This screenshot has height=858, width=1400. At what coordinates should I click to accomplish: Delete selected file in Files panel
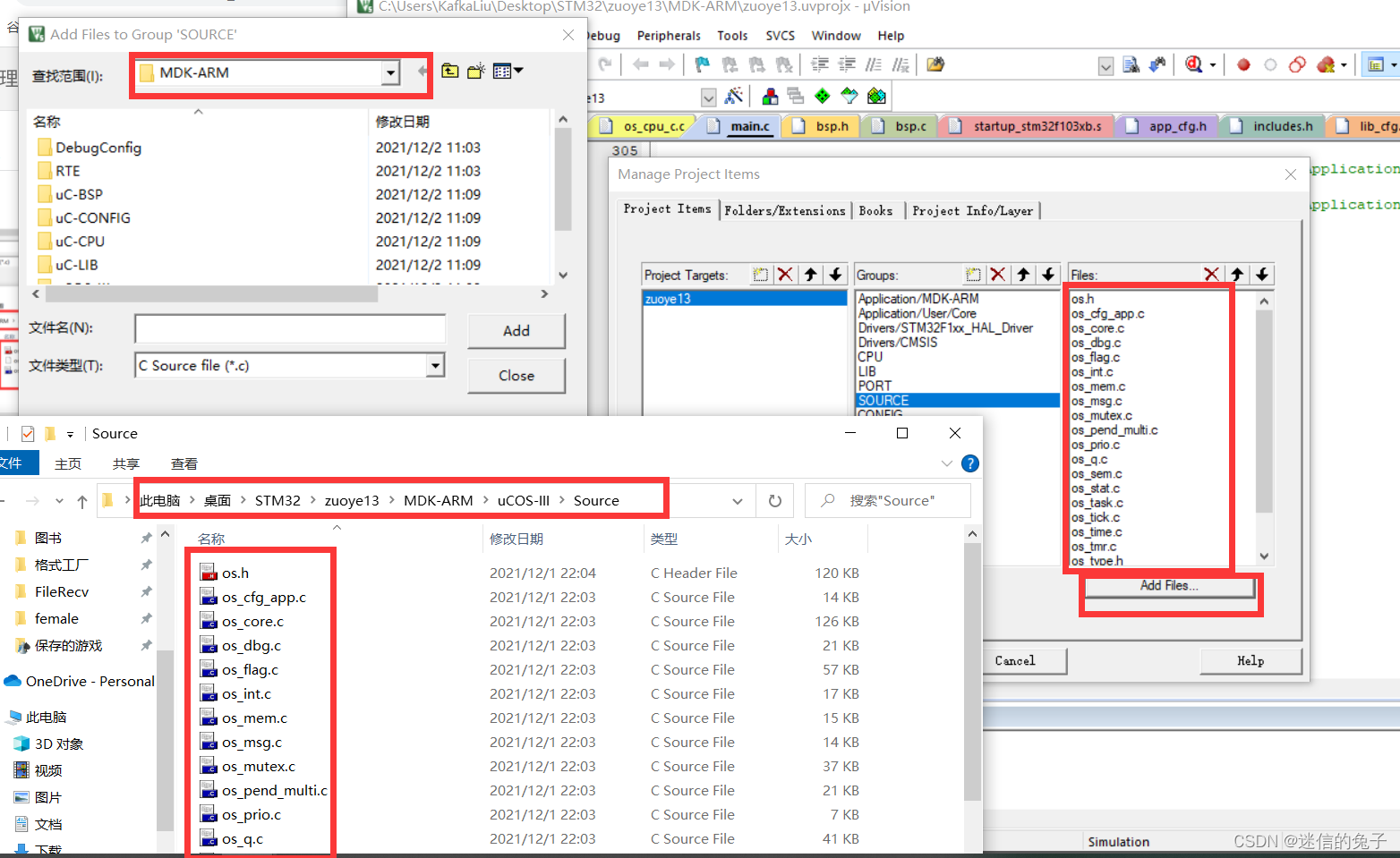[1211, 275]
